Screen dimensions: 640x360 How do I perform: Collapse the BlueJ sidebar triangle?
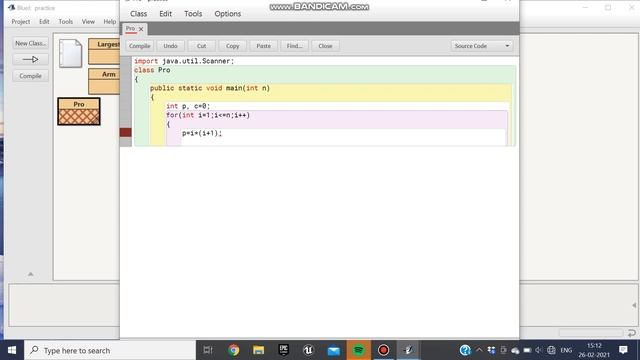coord(31,274)
